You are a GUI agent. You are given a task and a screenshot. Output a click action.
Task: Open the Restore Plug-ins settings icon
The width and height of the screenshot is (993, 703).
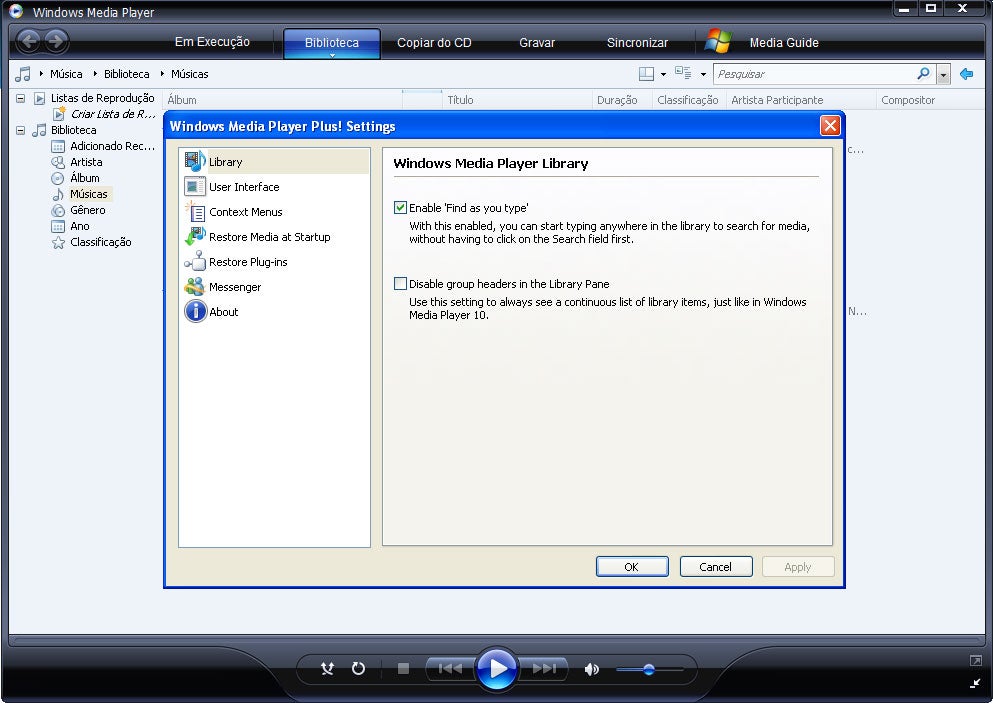point(195,262)
